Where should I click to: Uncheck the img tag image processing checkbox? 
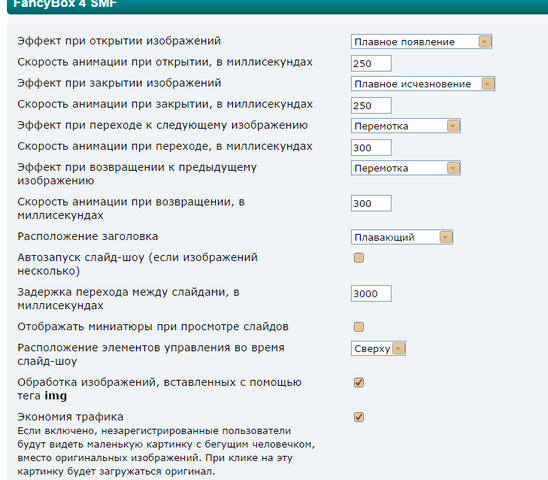tap(359, 382)
